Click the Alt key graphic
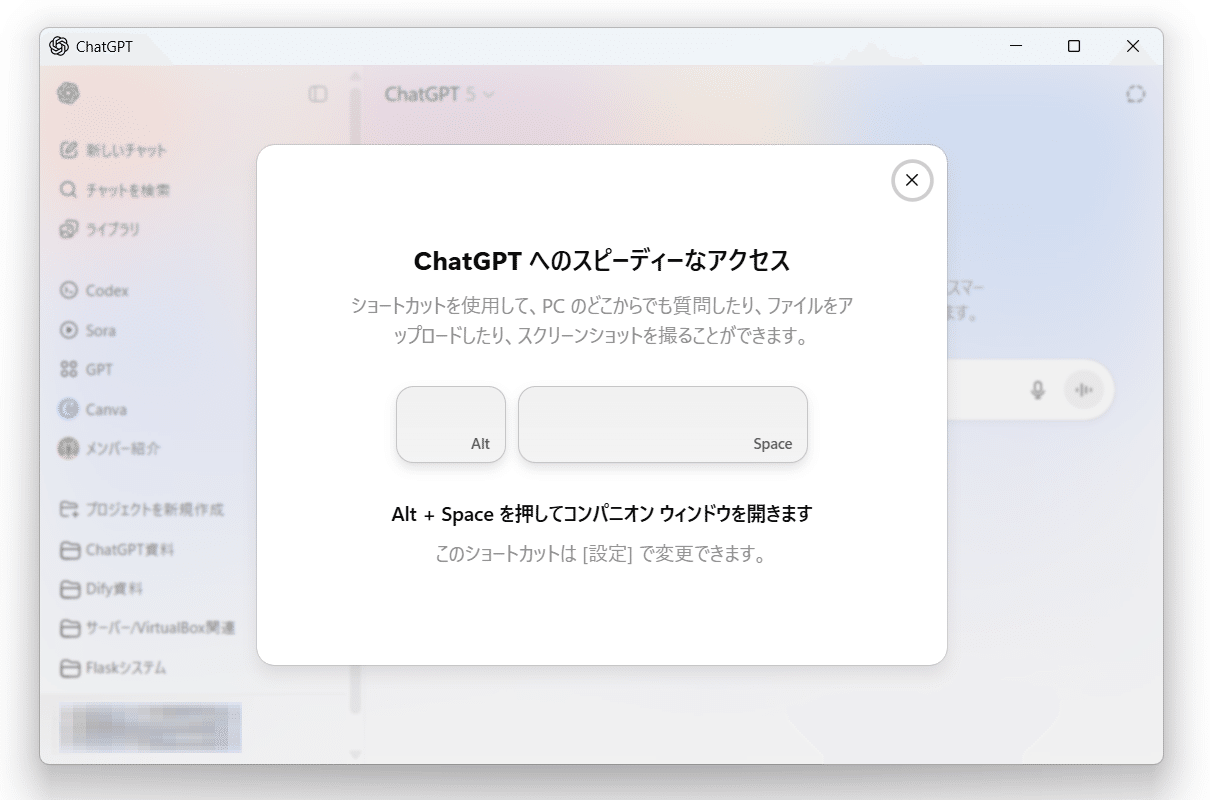This screenshot has width=1210, height=800. pos(451,424)
